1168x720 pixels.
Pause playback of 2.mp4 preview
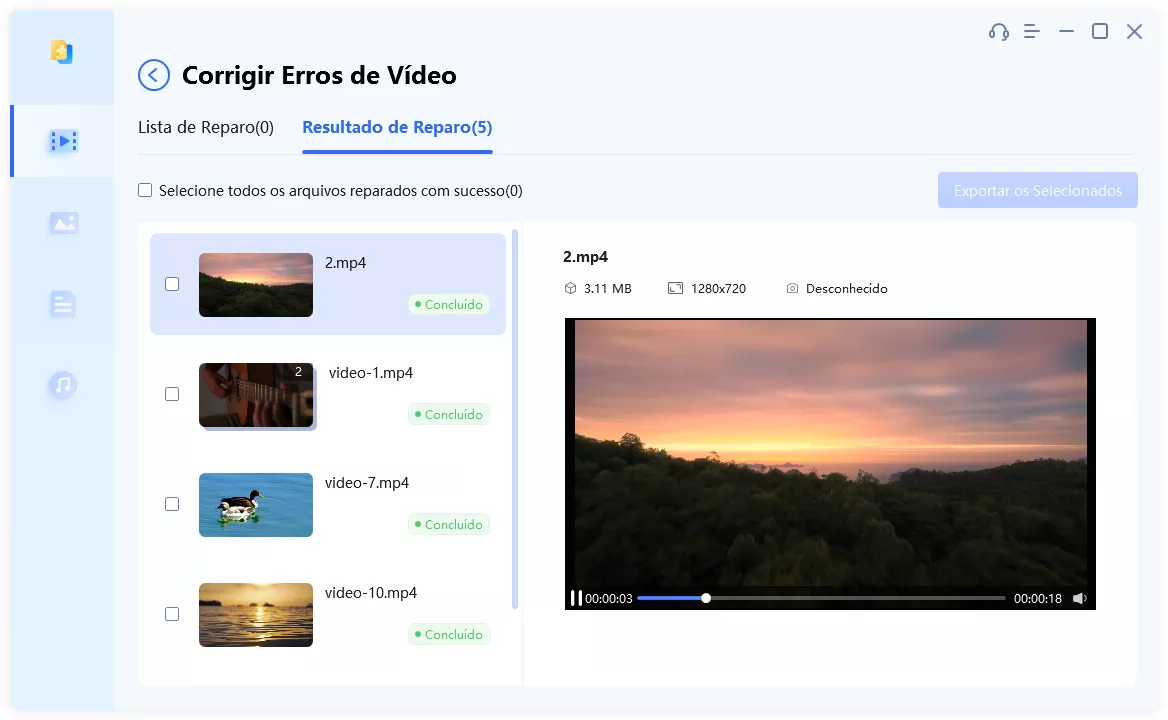coord(577,597)
